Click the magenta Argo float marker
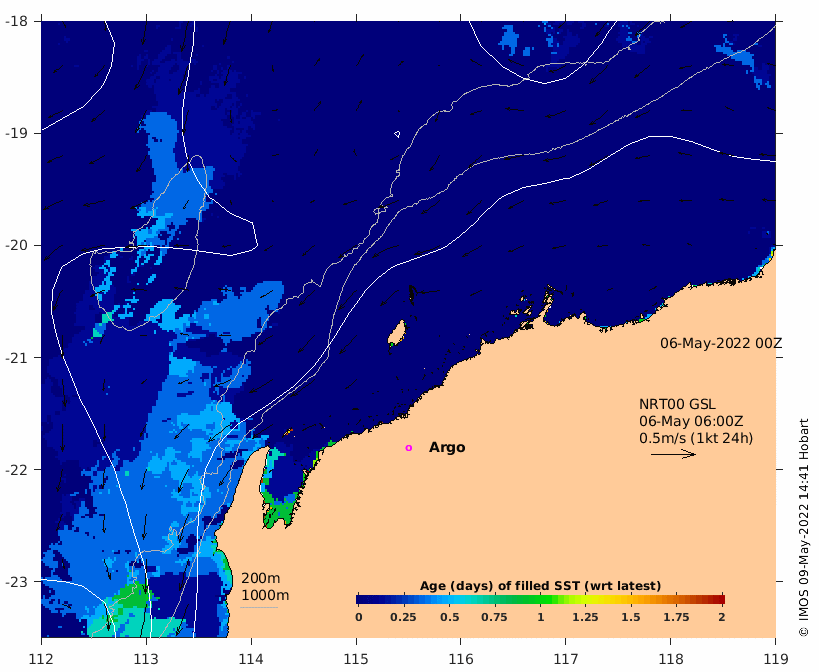This screenshot has width=819, height=672. pyautogui.click(x=408, y=448)
